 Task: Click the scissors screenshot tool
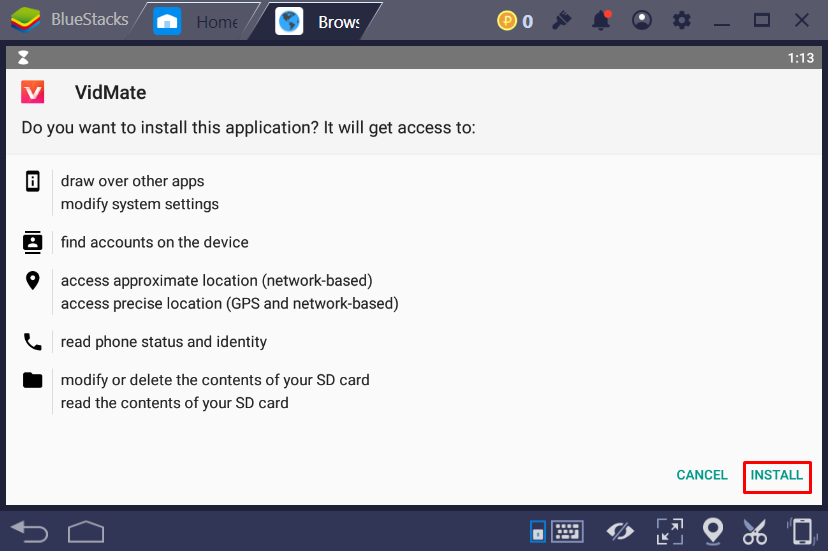tap(754, 530)
